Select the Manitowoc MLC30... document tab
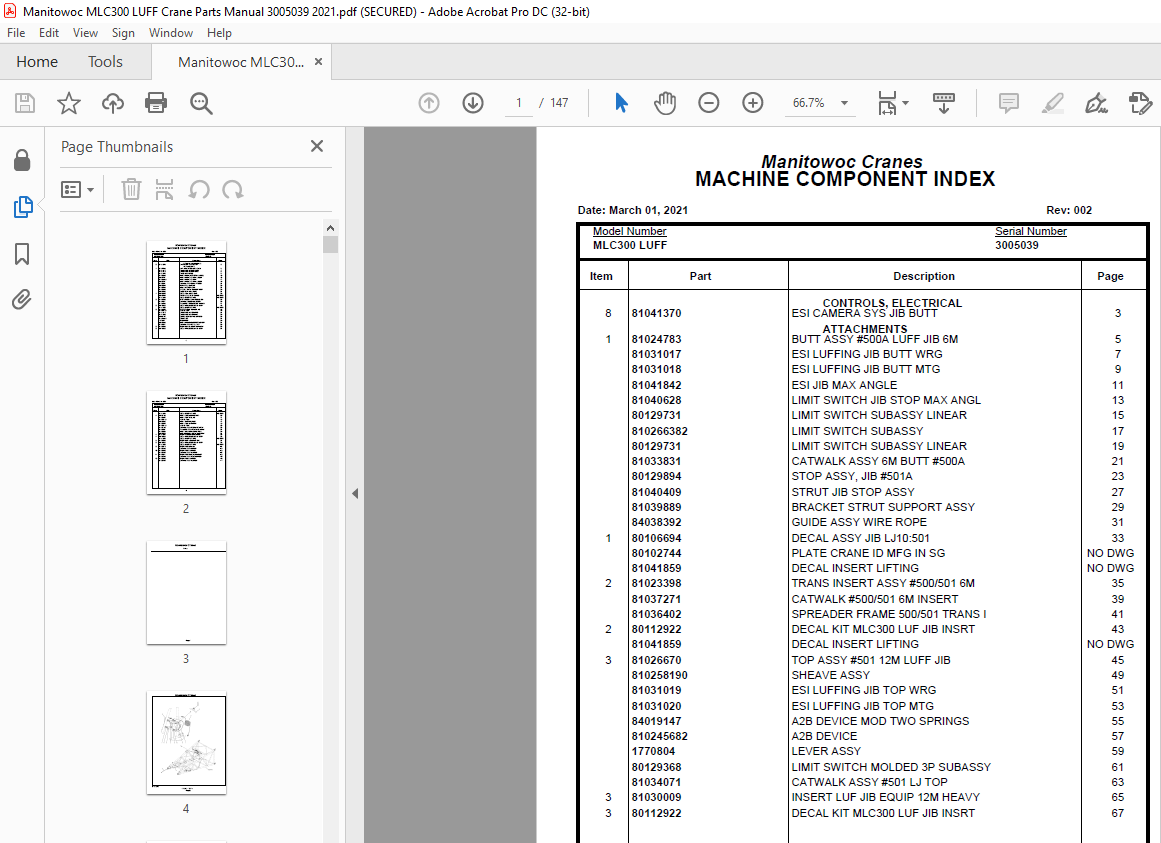 click(241, 62)
